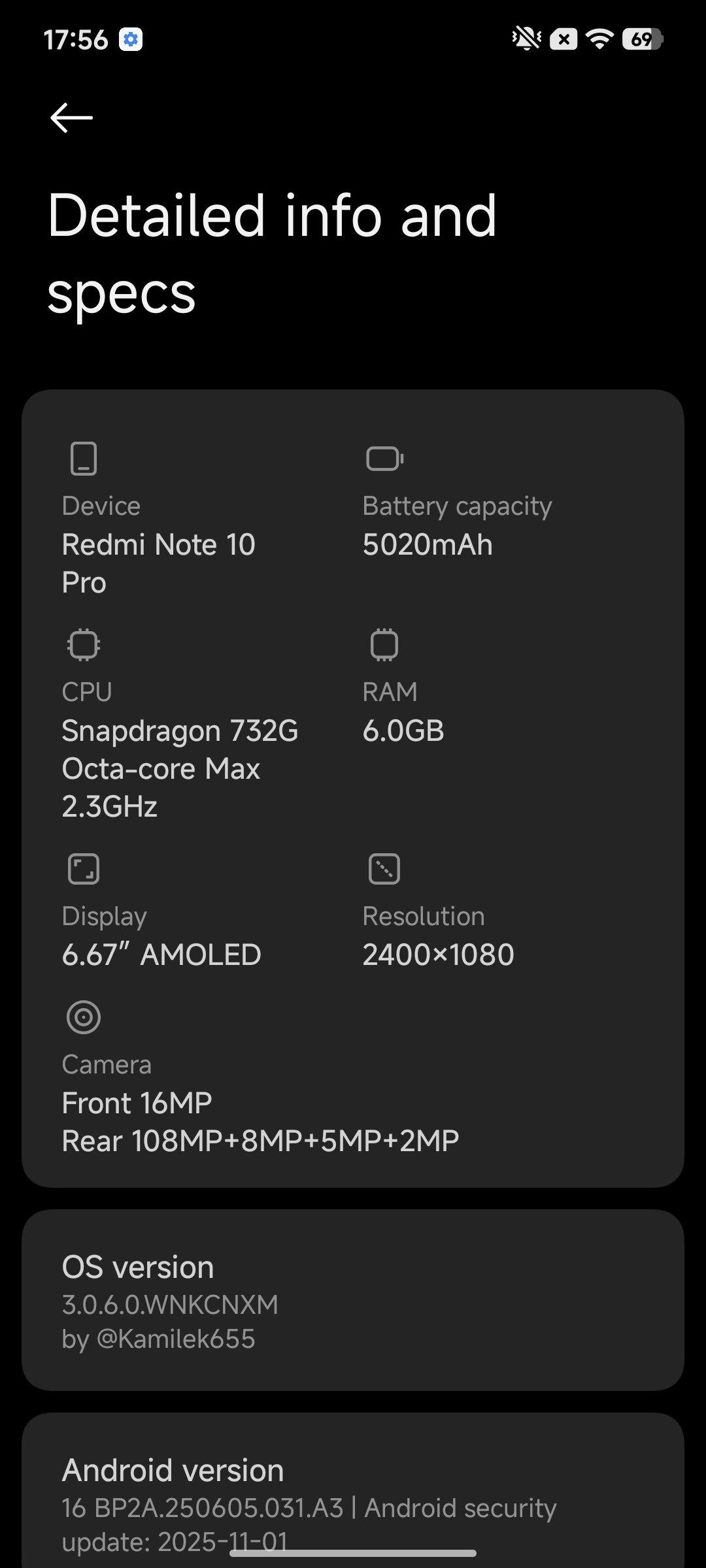This screenshot has height=1568, width=706.
Task: Tap the 2400×1080 resolution value
Action: 438,955
